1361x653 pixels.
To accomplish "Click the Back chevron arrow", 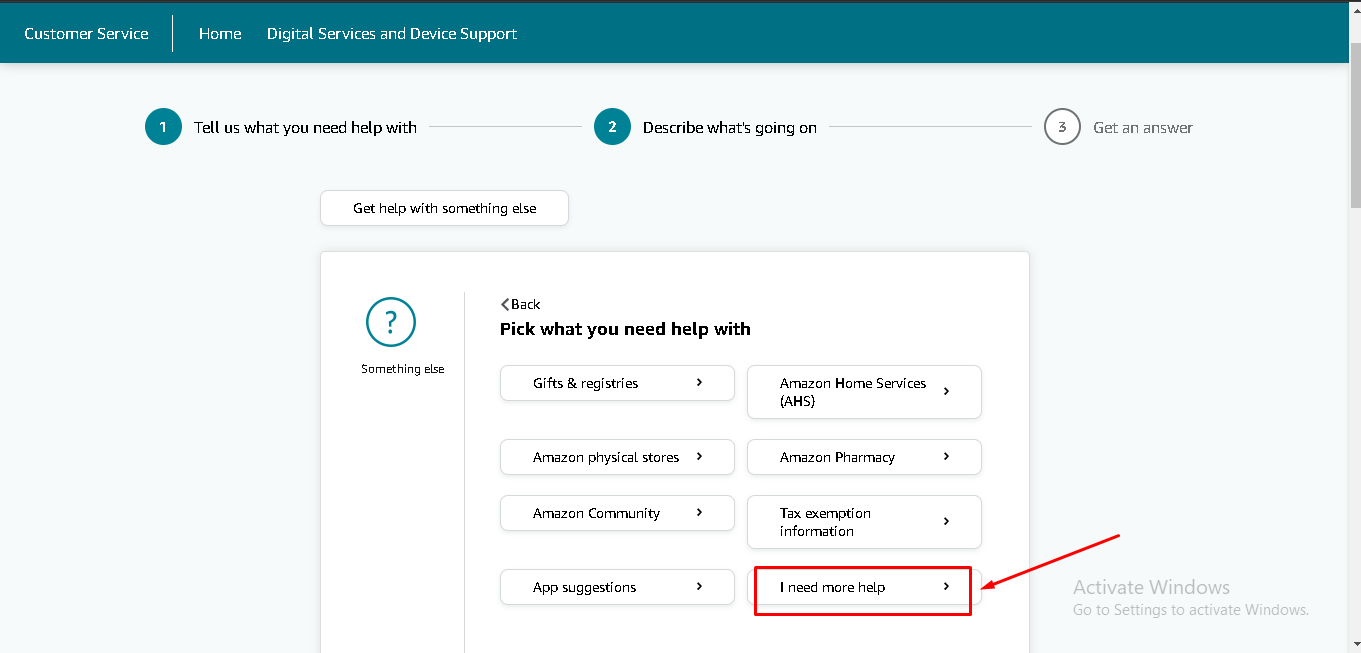I will click(505, 305).
